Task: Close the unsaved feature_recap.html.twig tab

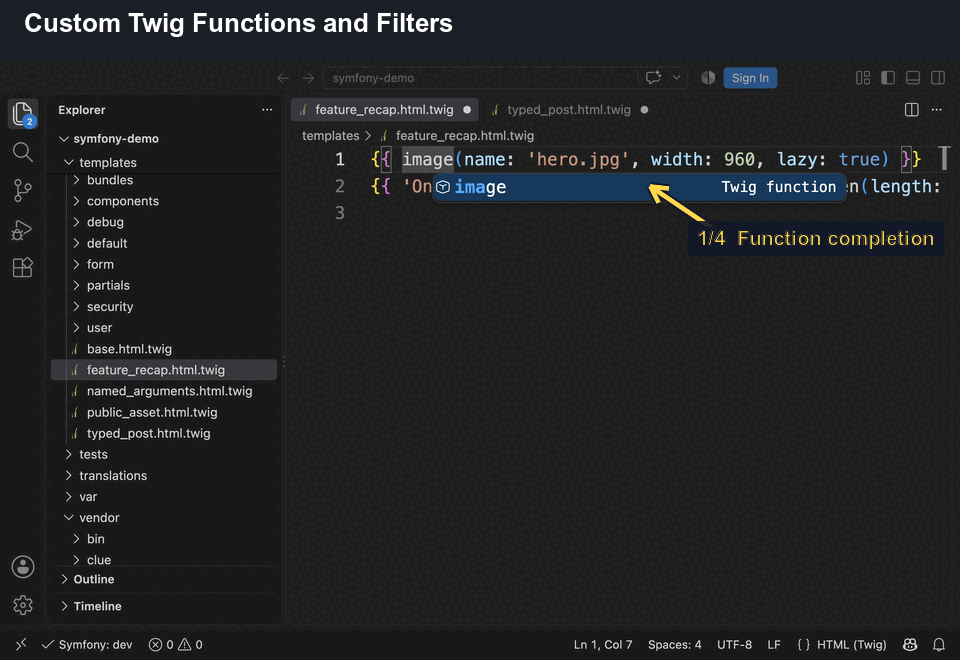Action: (x=467, y=110)
